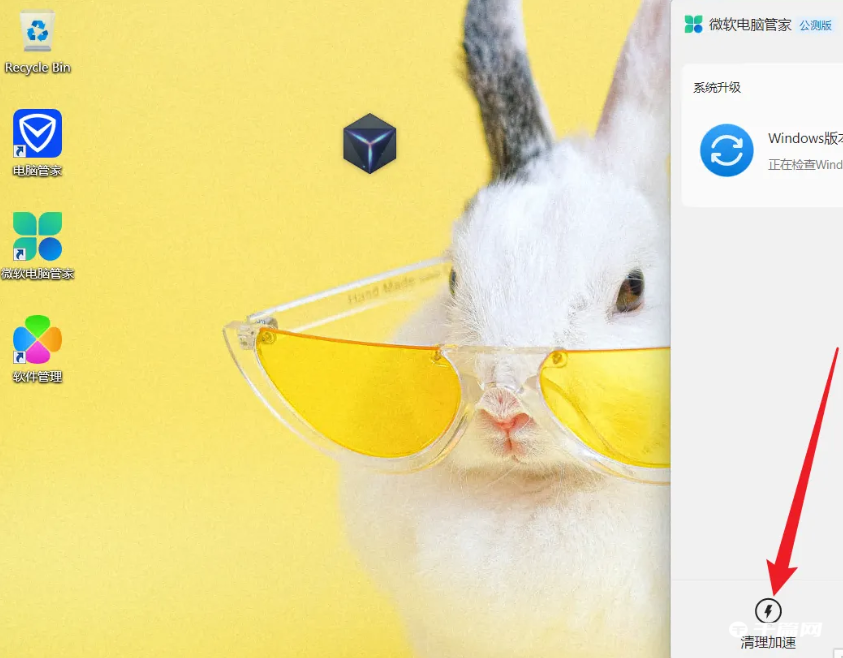Click the 软件管理 label under the colorful icon
843x658 pixels.
pos(37,377)
